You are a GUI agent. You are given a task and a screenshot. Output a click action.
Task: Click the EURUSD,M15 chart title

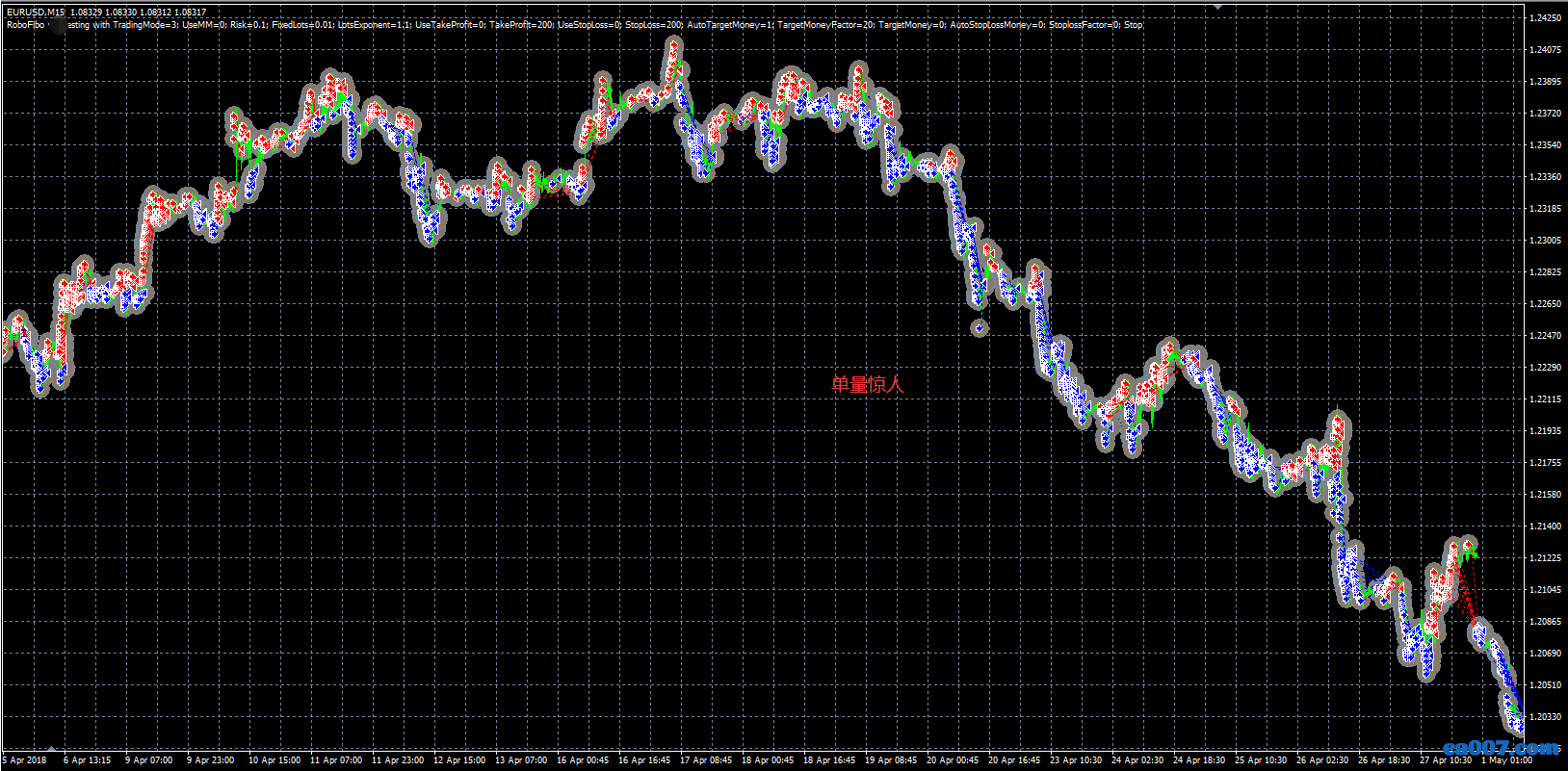click(x=37, y=13)
